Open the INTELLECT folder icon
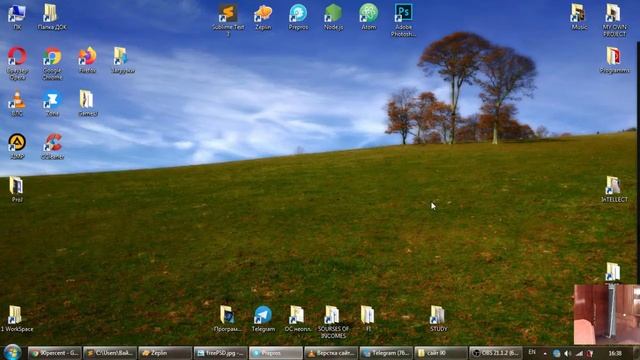Viewport: 640px width, 360px height. tap(614, 189)
